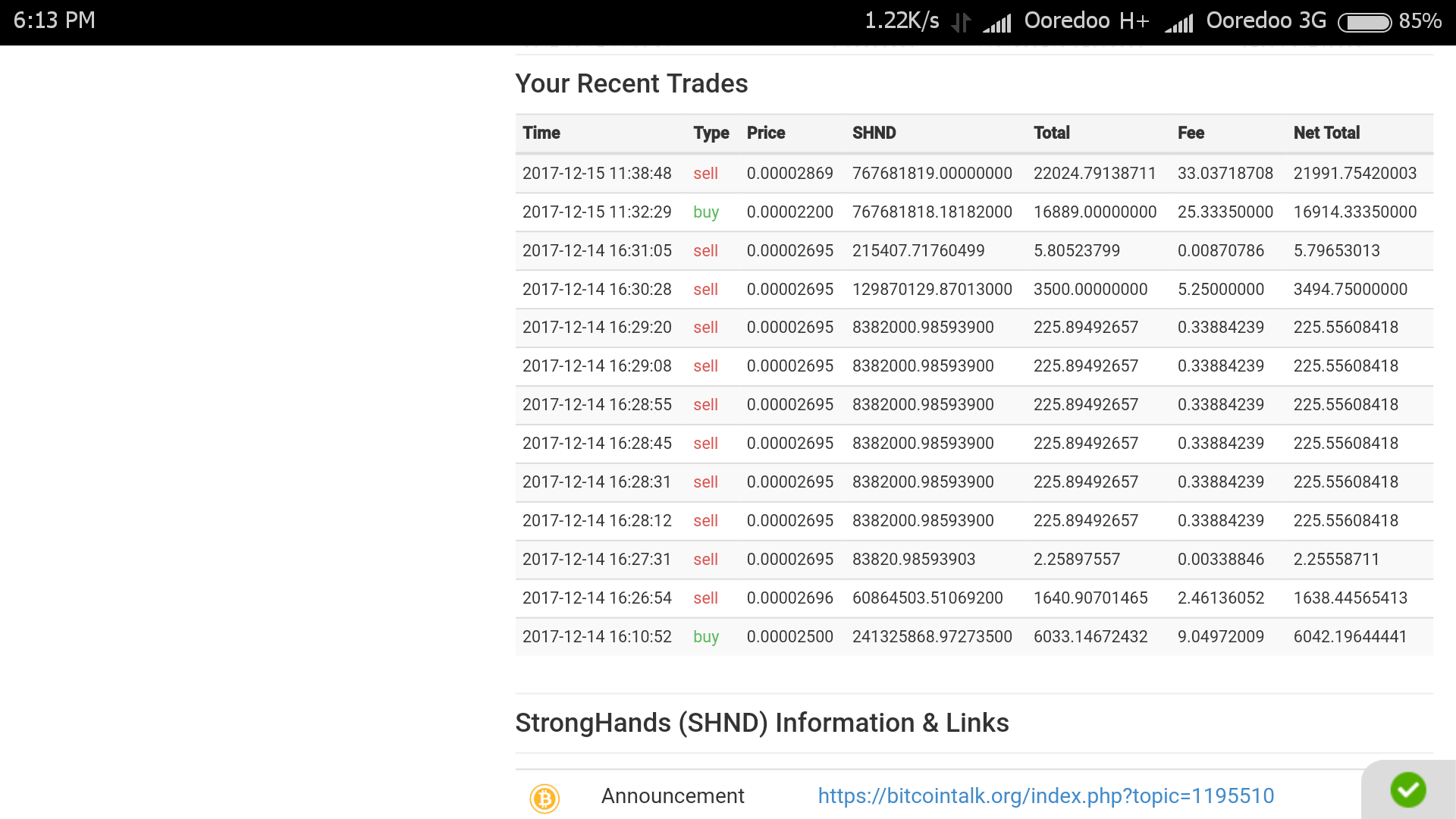Select the 2017-12-14 16:28:12 trade time

(597, 520)
